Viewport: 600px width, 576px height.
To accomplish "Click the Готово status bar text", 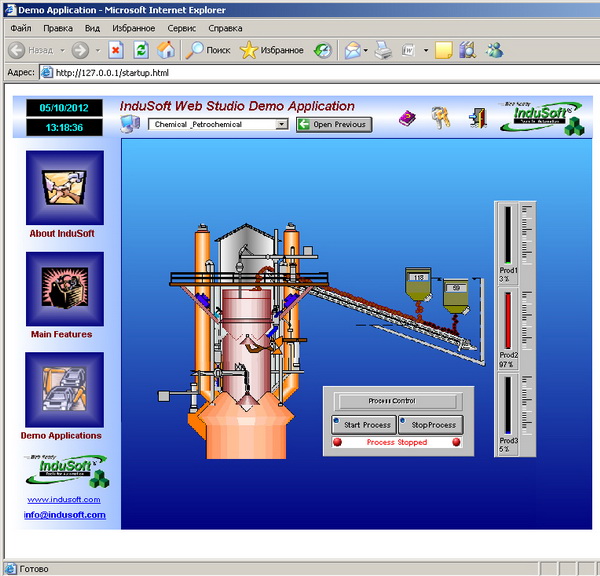I will tap(34, 569).
